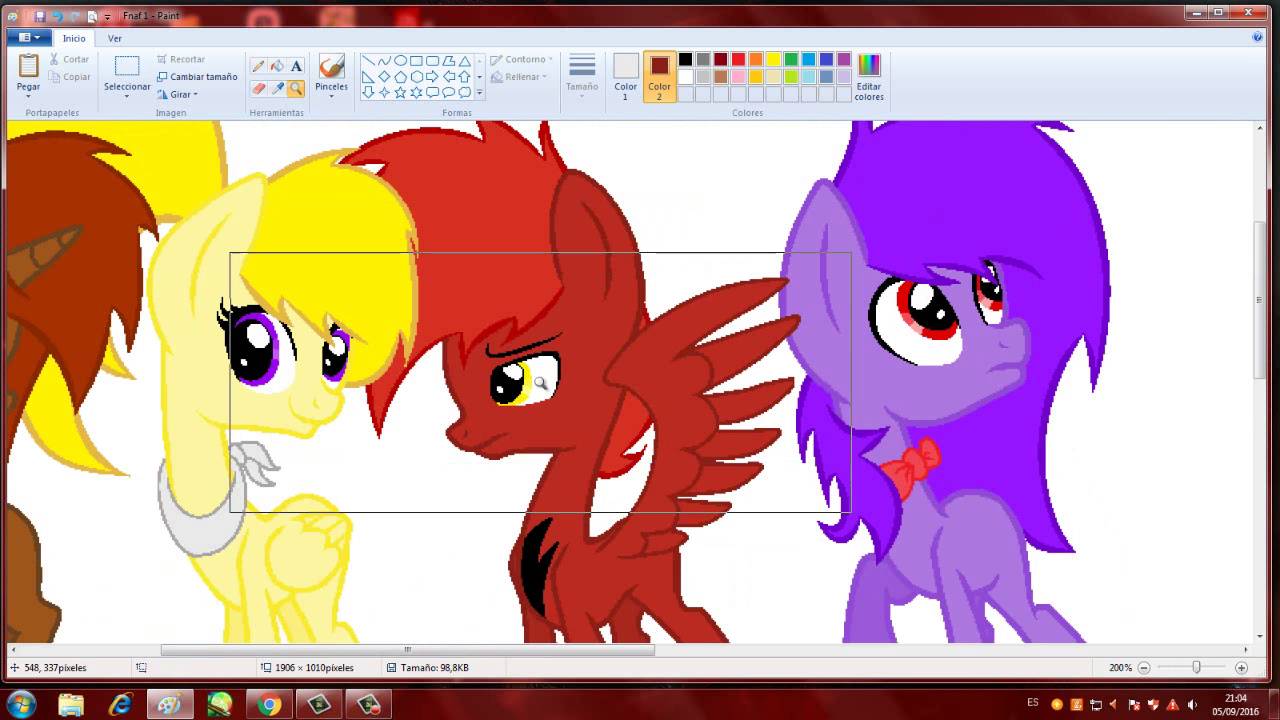Image resolution: width=1280 pixels, height=720 pixels.
Task: Open the Paint file menu button
Action: pyautogui.click(x=29, y=38)
